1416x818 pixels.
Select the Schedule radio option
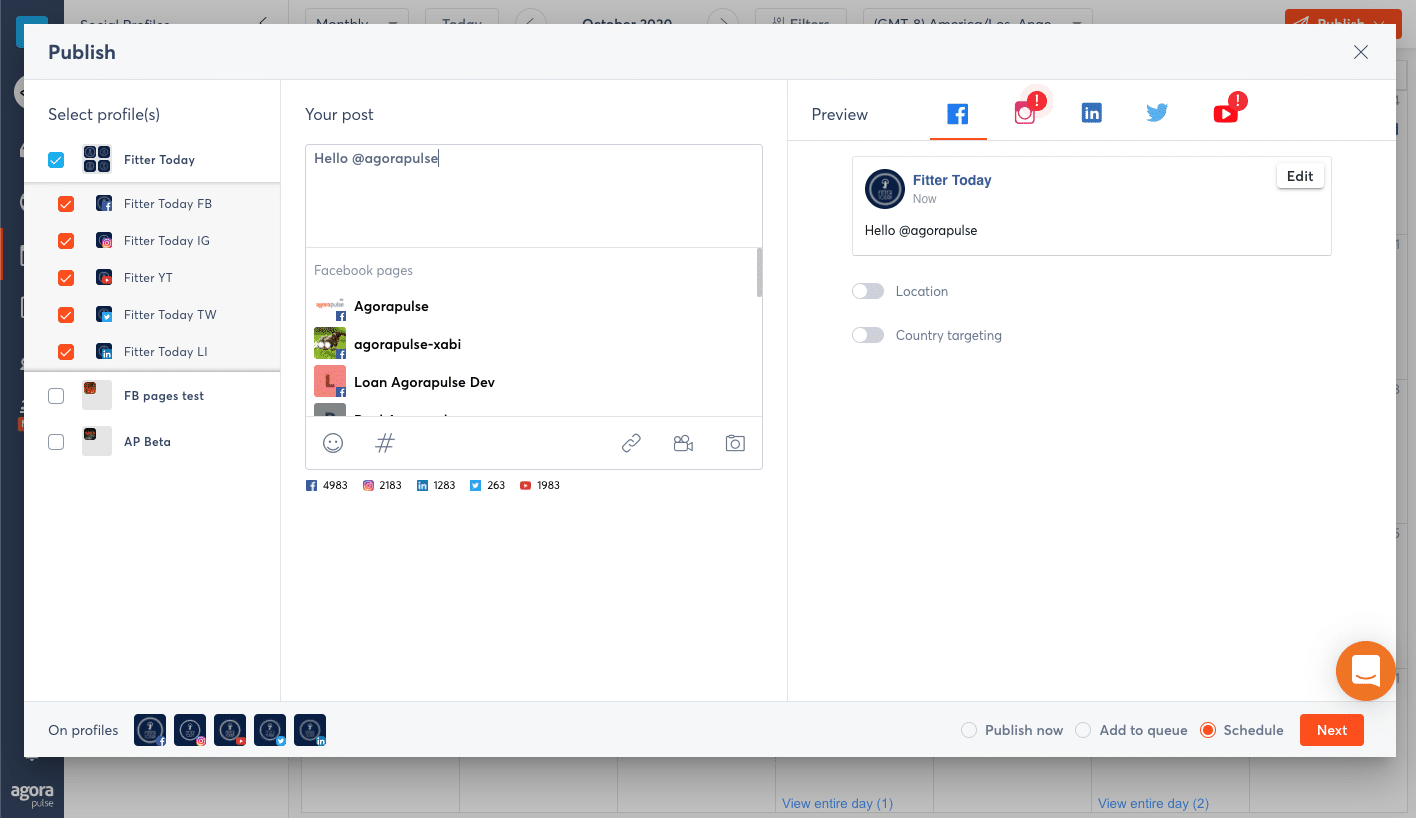pyautogui.click(x=1207, y=730)
